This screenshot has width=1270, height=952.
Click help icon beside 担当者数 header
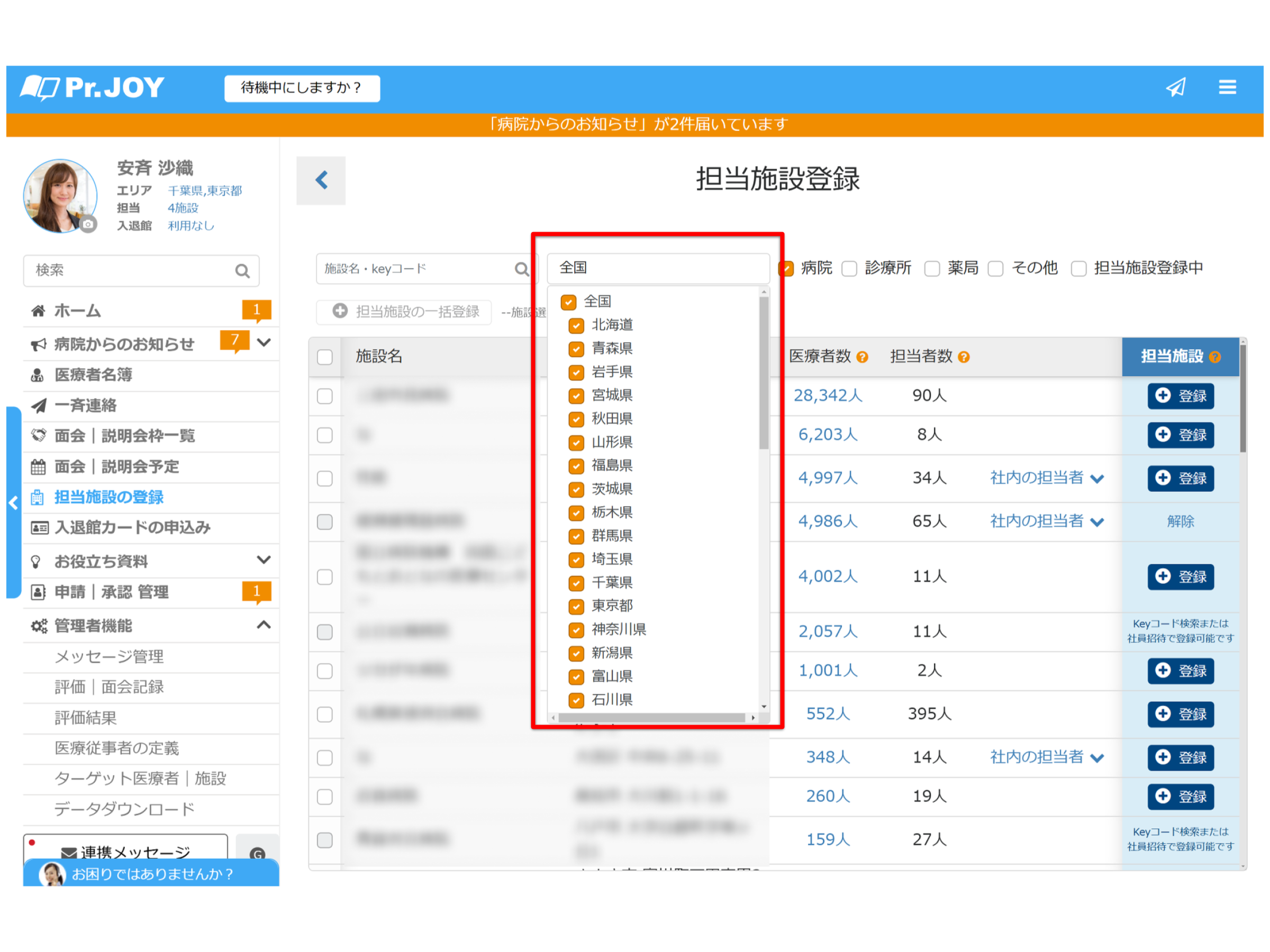pos(964,358)
